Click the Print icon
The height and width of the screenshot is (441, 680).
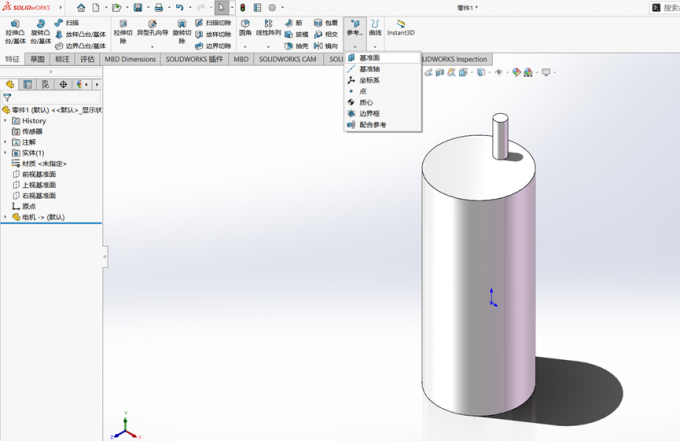click(x=159, y=7)
